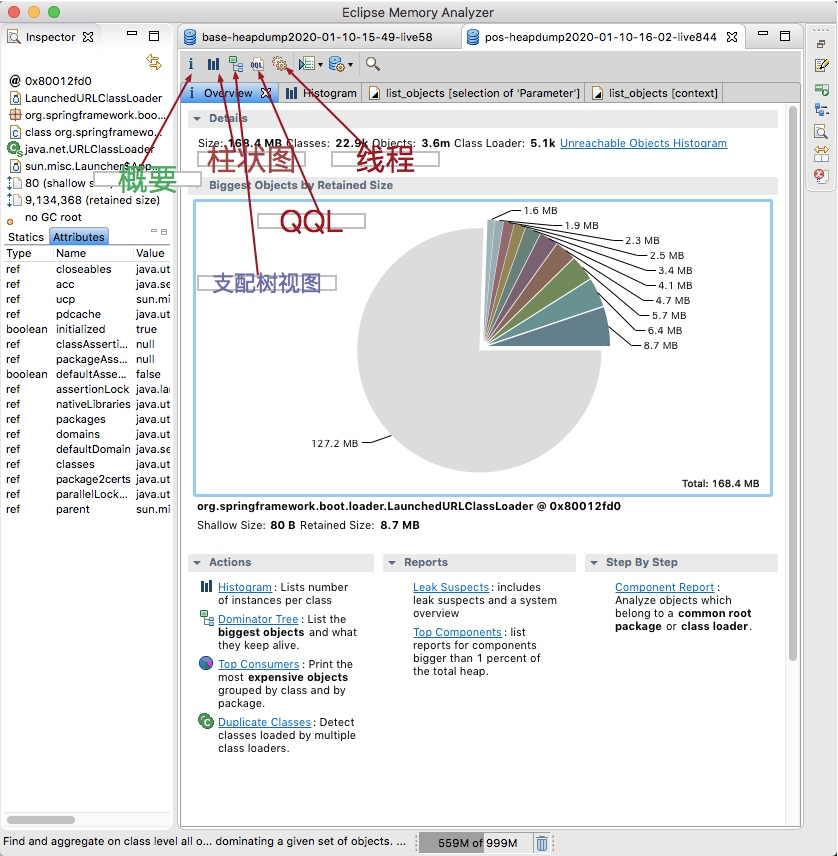Open the Error Log icon in right sidebar
The image size is (838, 856).
coord(821,176)
